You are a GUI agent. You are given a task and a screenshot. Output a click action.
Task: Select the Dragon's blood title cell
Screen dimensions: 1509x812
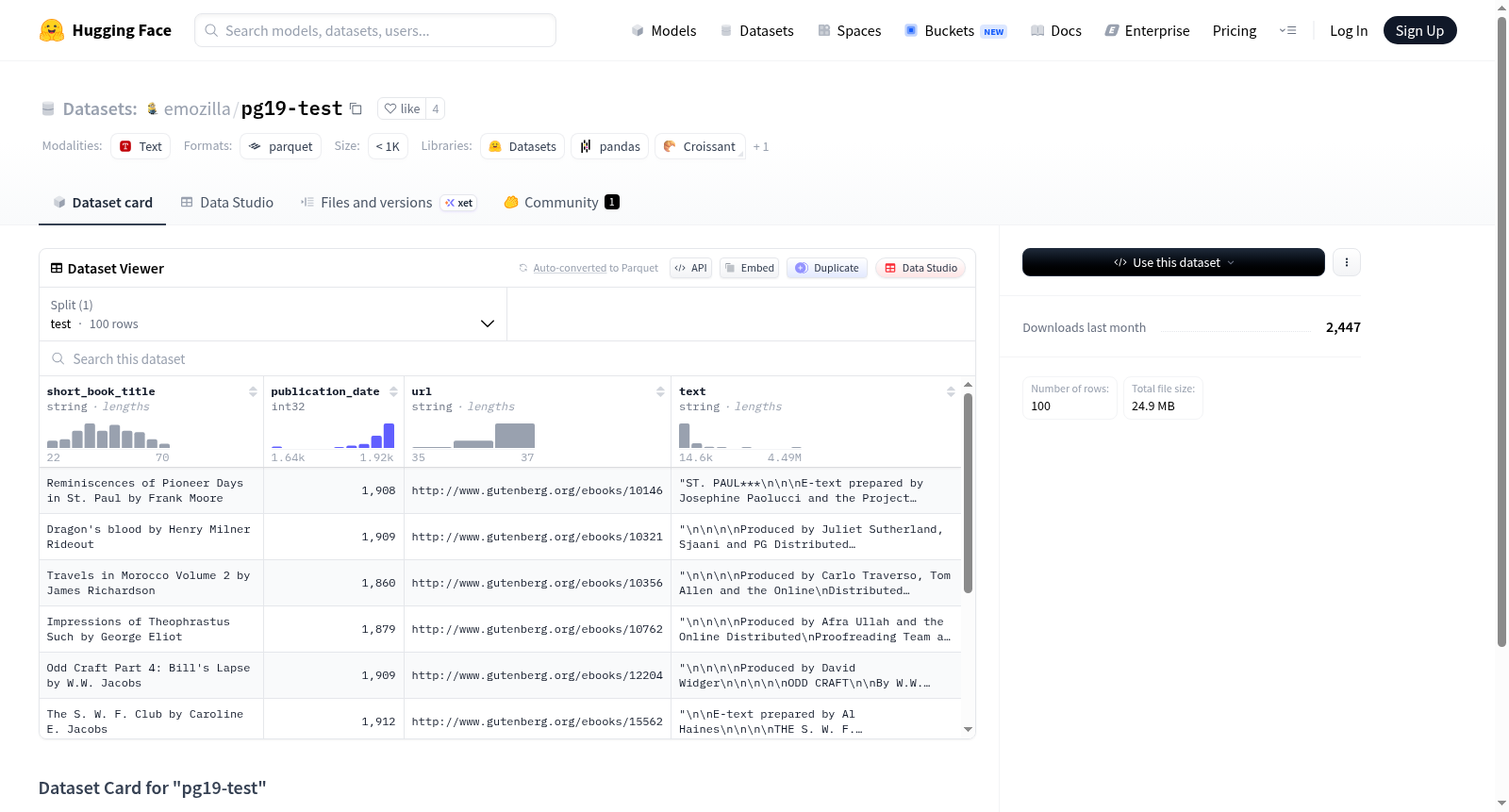151,537
